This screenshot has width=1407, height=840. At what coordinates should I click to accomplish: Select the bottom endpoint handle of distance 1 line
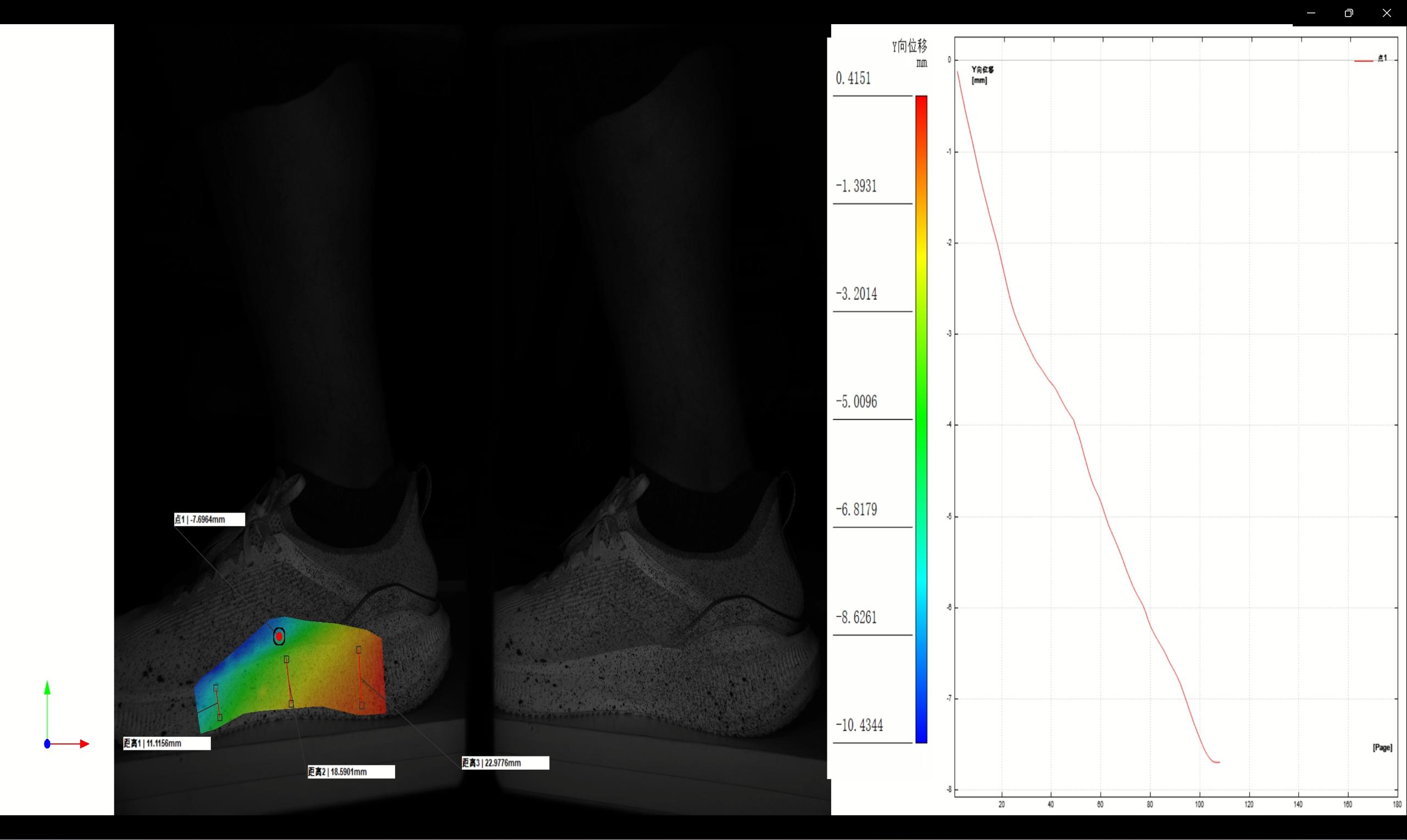[x=220, y=717]
